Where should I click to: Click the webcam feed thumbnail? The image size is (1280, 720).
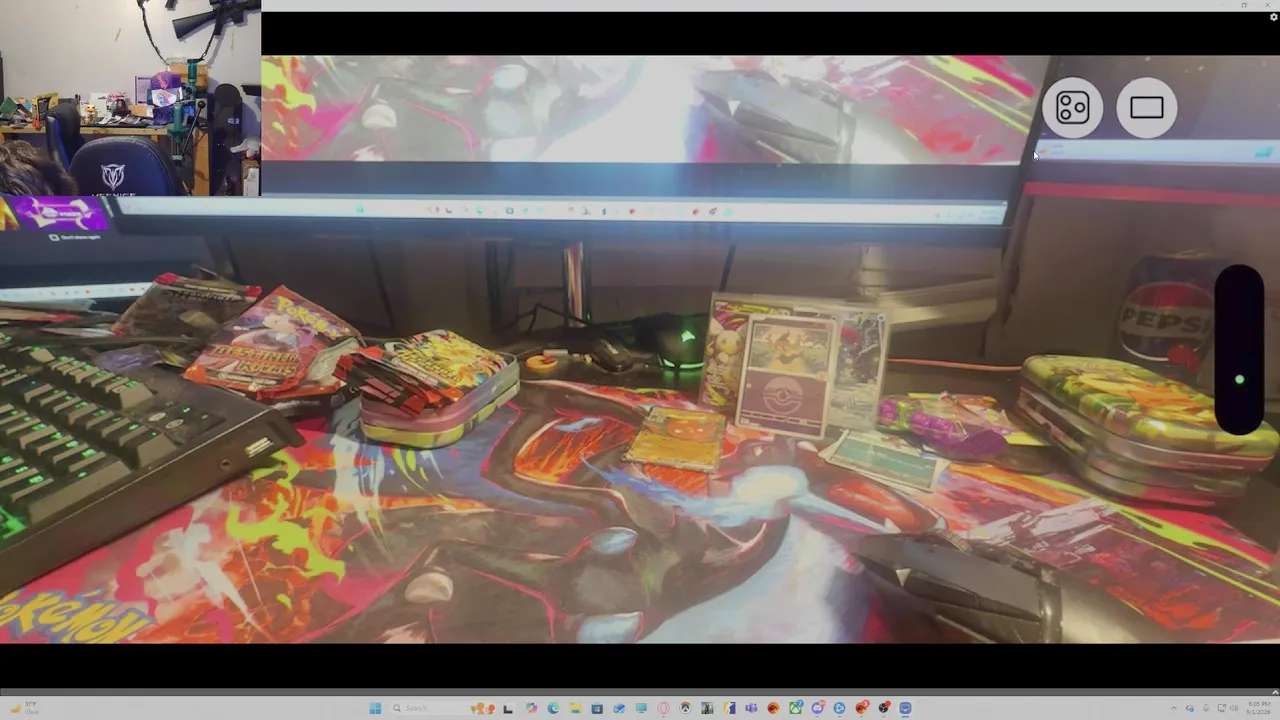pos(130,98)
